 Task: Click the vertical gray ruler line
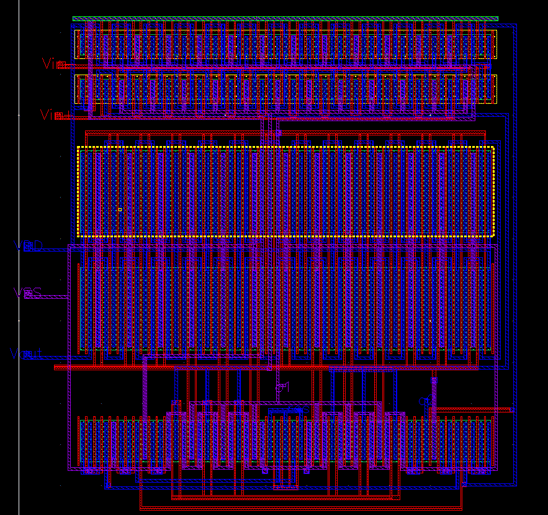19,258
